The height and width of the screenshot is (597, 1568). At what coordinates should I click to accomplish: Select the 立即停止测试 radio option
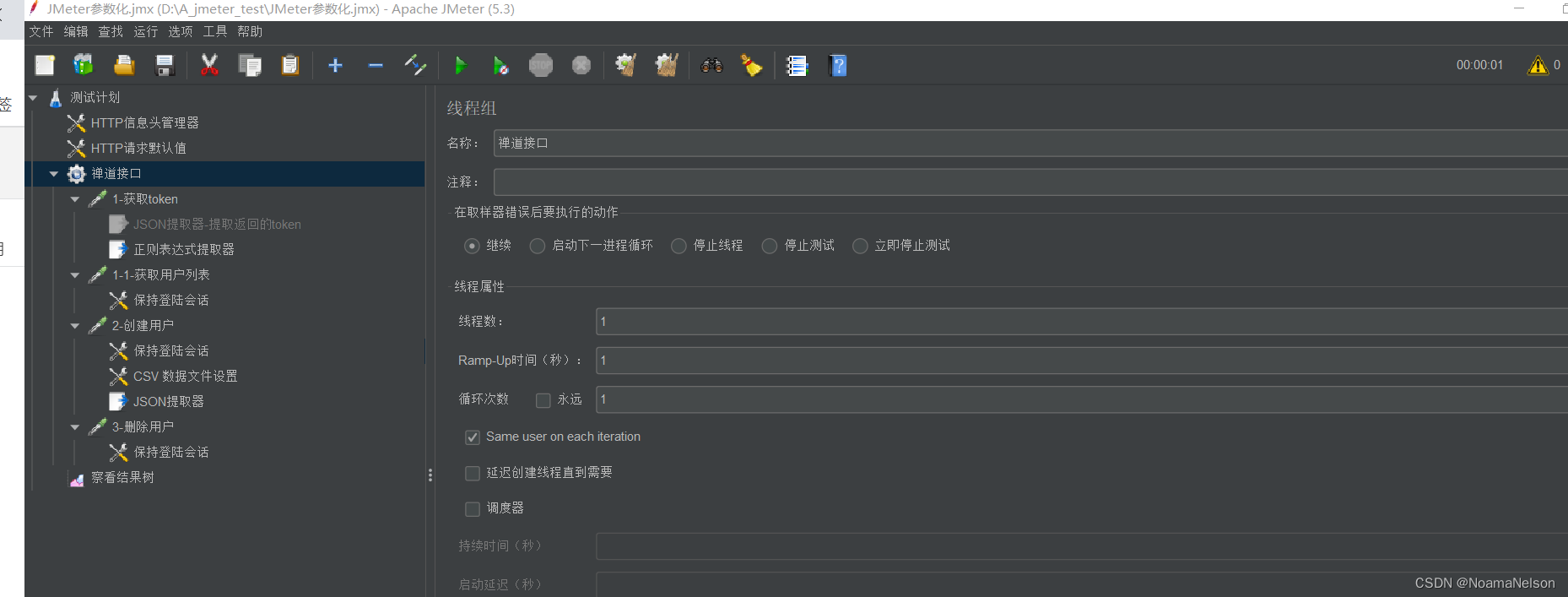point(860,246)
